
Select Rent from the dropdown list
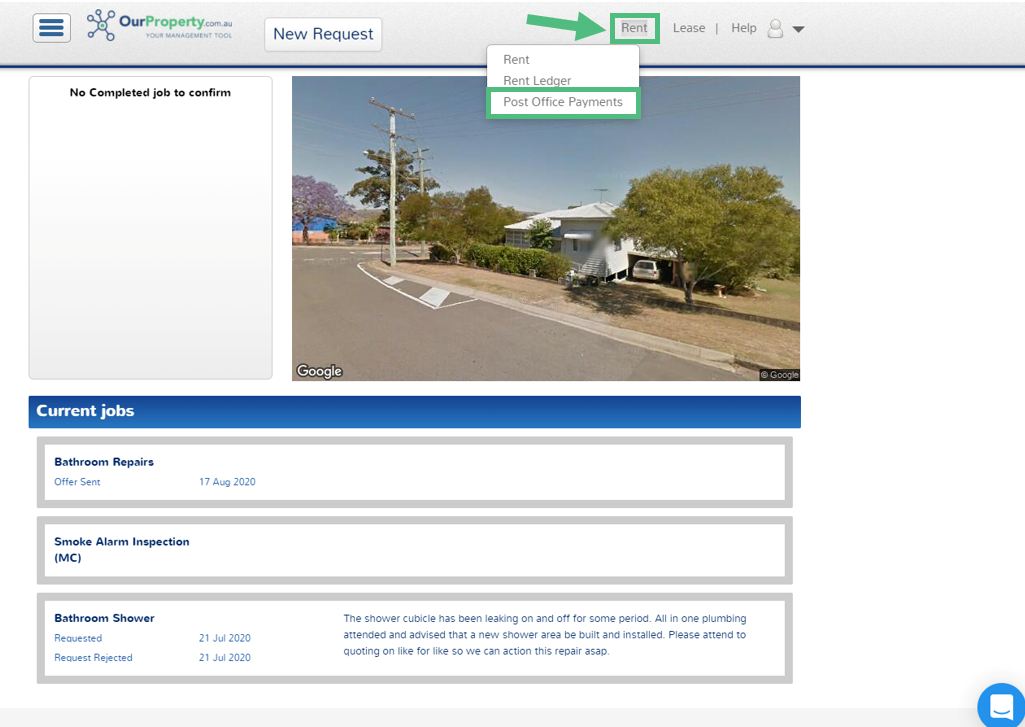(x=516, y=59)
